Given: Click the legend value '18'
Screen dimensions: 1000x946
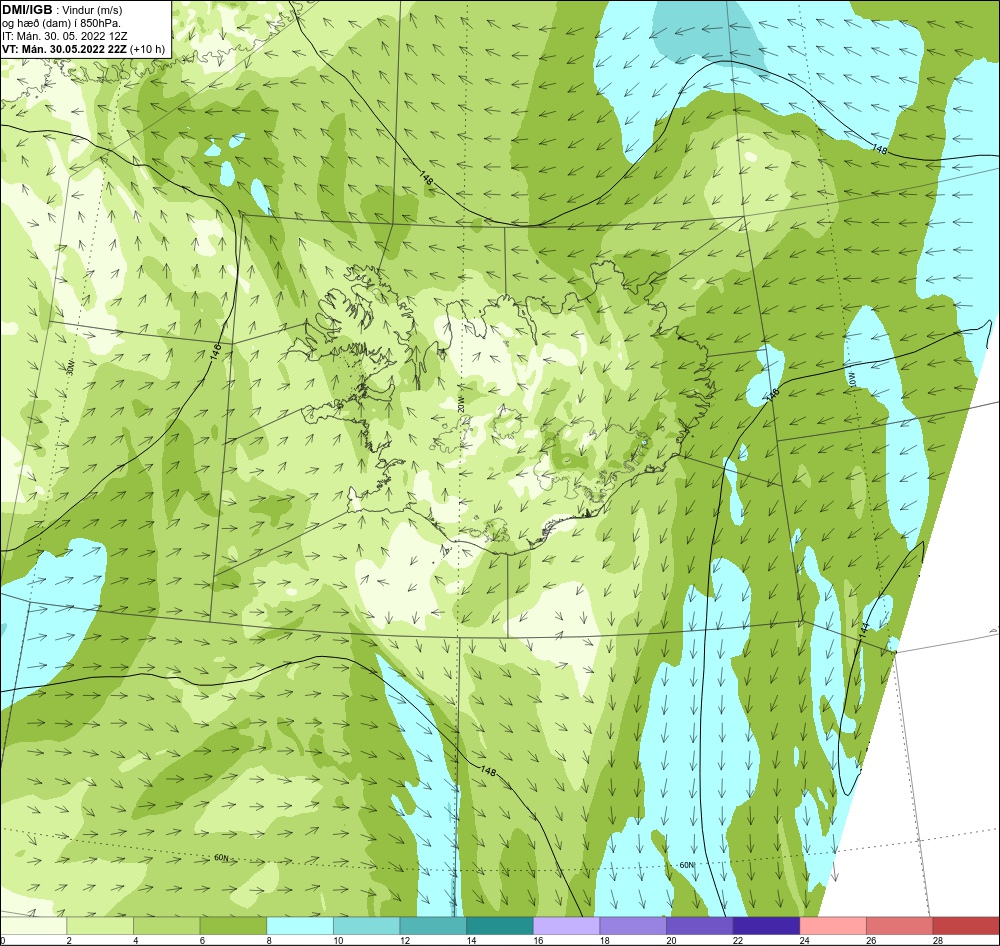Looking at the screenshot, I should coord(605,940).
